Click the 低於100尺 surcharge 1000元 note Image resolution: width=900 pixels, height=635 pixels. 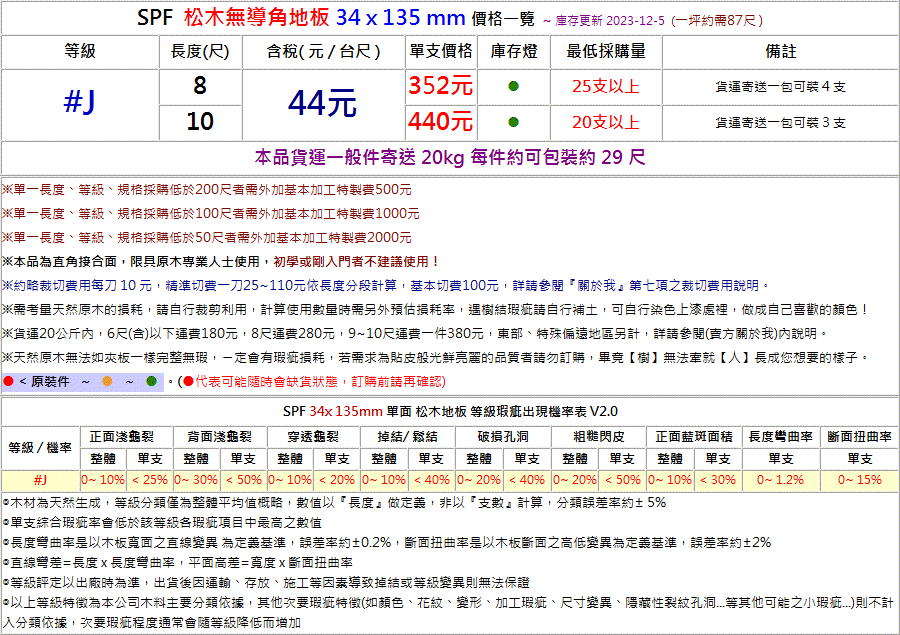tap(211, 214)
